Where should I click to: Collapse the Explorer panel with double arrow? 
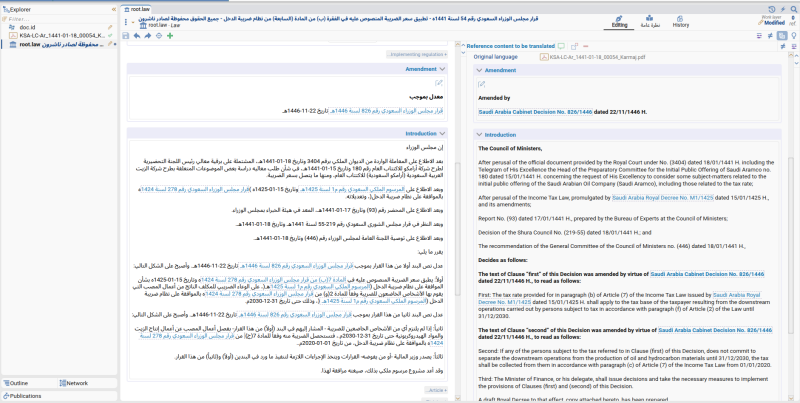pyautogui.click(x=114, y=10)
